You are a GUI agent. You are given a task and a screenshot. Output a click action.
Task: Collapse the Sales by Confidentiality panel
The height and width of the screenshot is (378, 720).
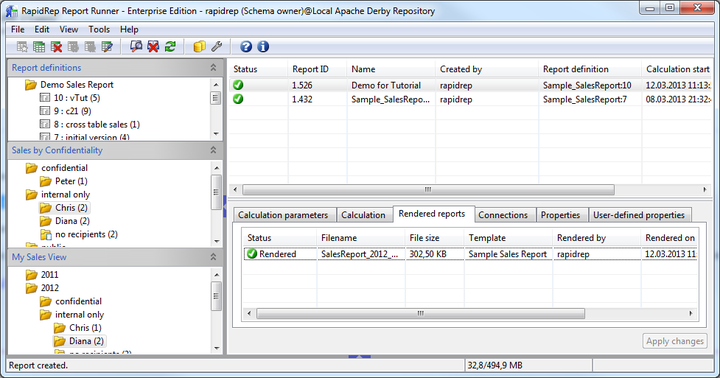pyautogui.click(x=213, y=150)
